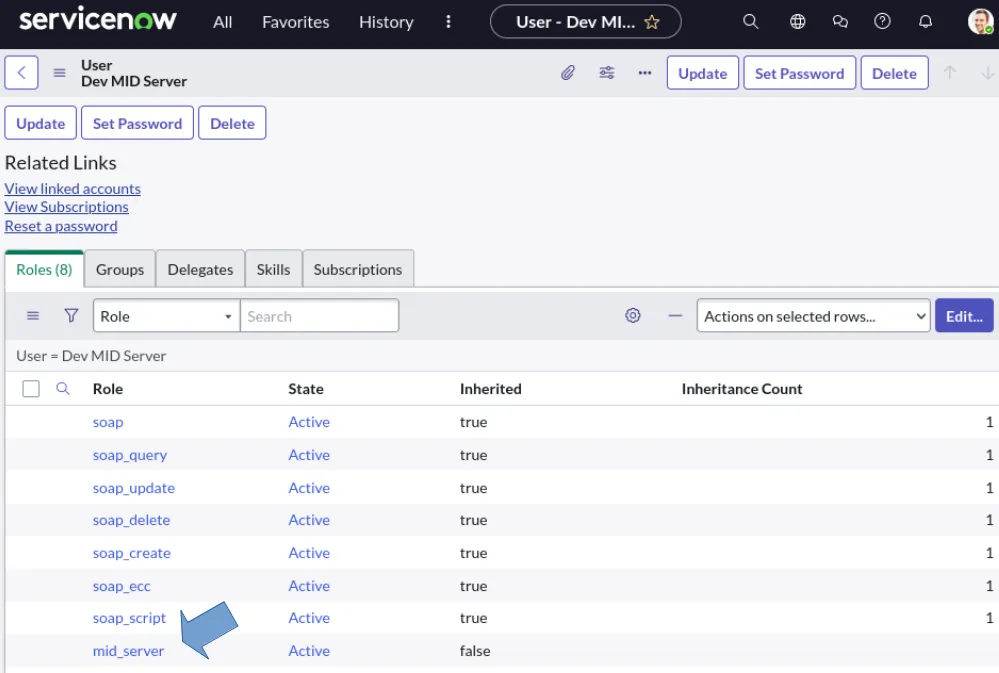999x673 pixels.
Task: Open Reset a password link
Action: coord(61,226)
